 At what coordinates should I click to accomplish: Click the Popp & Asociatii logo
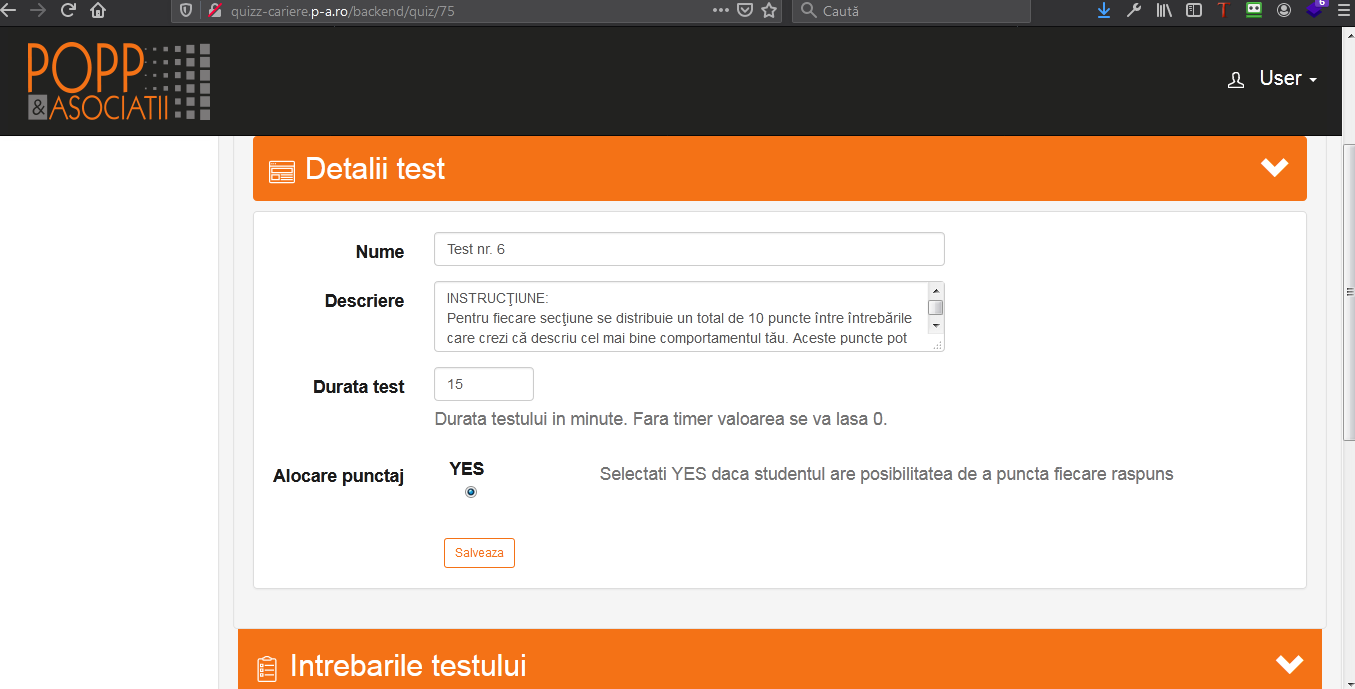119,82
